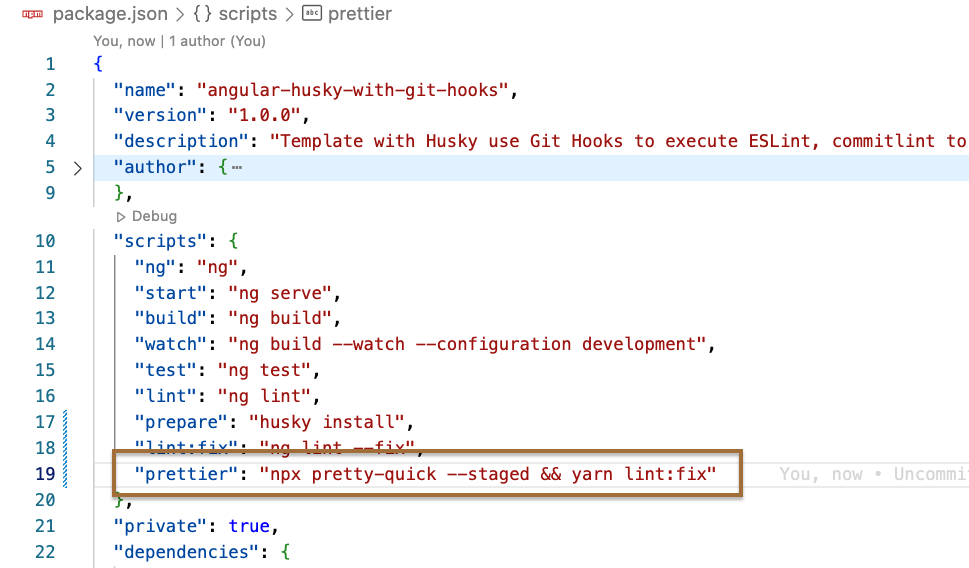Screen dimensions: 969x568
Task: Open the prettier breadcrumb symbol
Action: pyautogui.click(x=360, y=14)
